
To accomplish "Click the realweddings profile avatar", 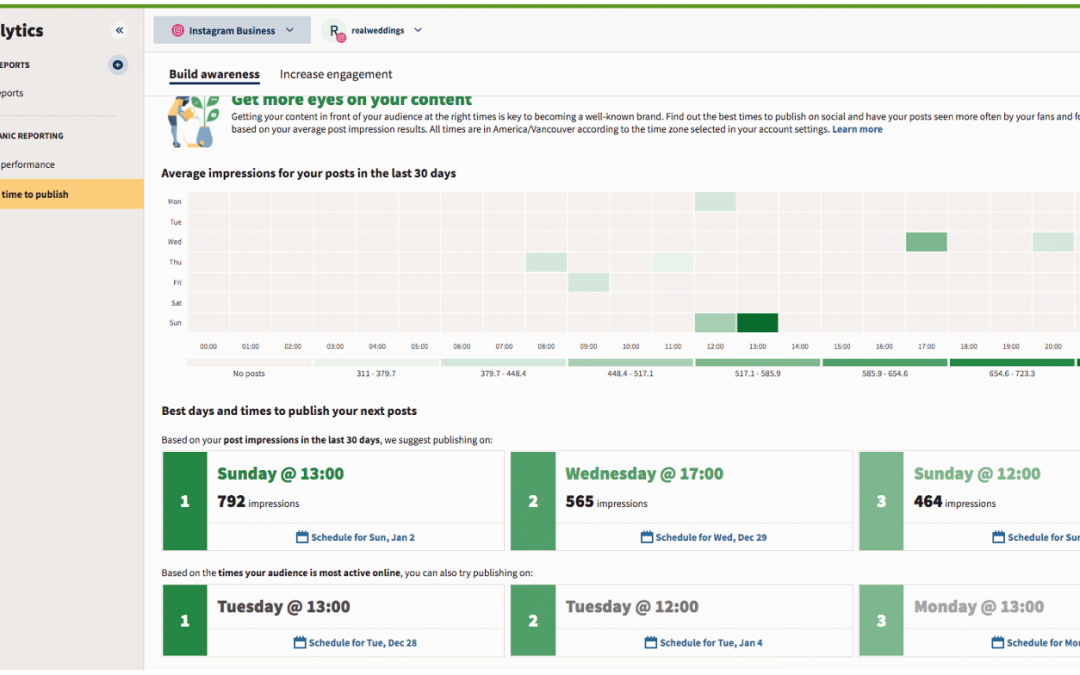I will (x=335, y=31).
